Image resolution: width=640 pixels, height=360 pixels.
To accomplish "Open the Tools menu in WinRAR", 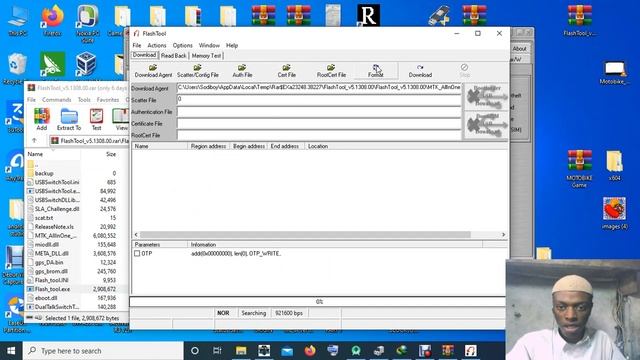I will coord(84,100).
